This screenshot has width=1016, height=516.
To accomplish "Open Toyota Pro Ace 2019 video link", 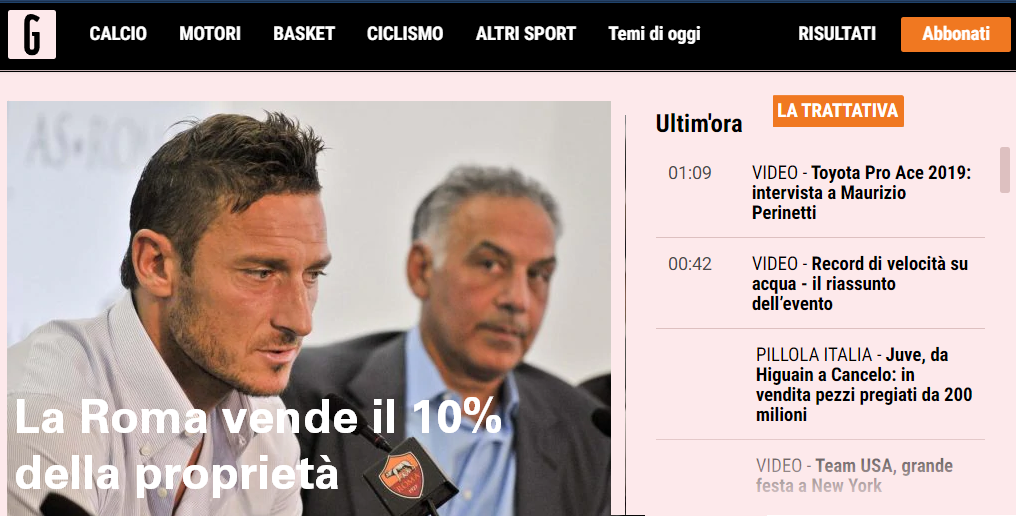I will point(862,193).
